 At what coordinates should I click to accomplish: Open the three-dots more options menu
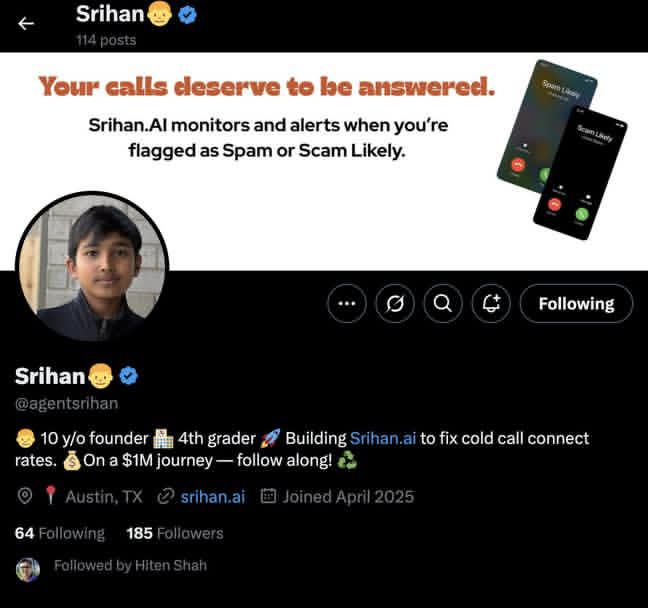(x=347, y=303)
